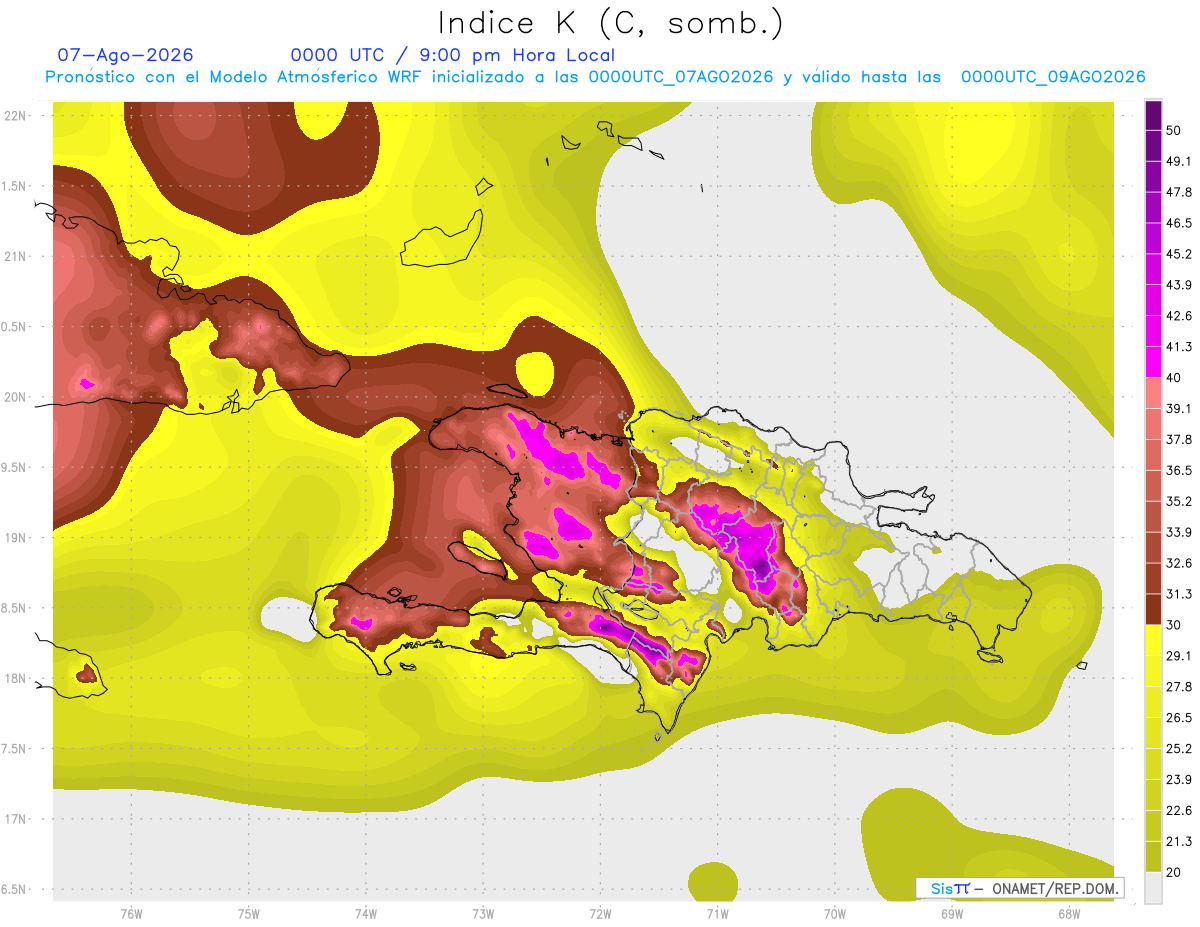Screen dimensions: 1200x927
Task: Pick the light gray colorbar swatch below 20
Action: pos(1153,888)
